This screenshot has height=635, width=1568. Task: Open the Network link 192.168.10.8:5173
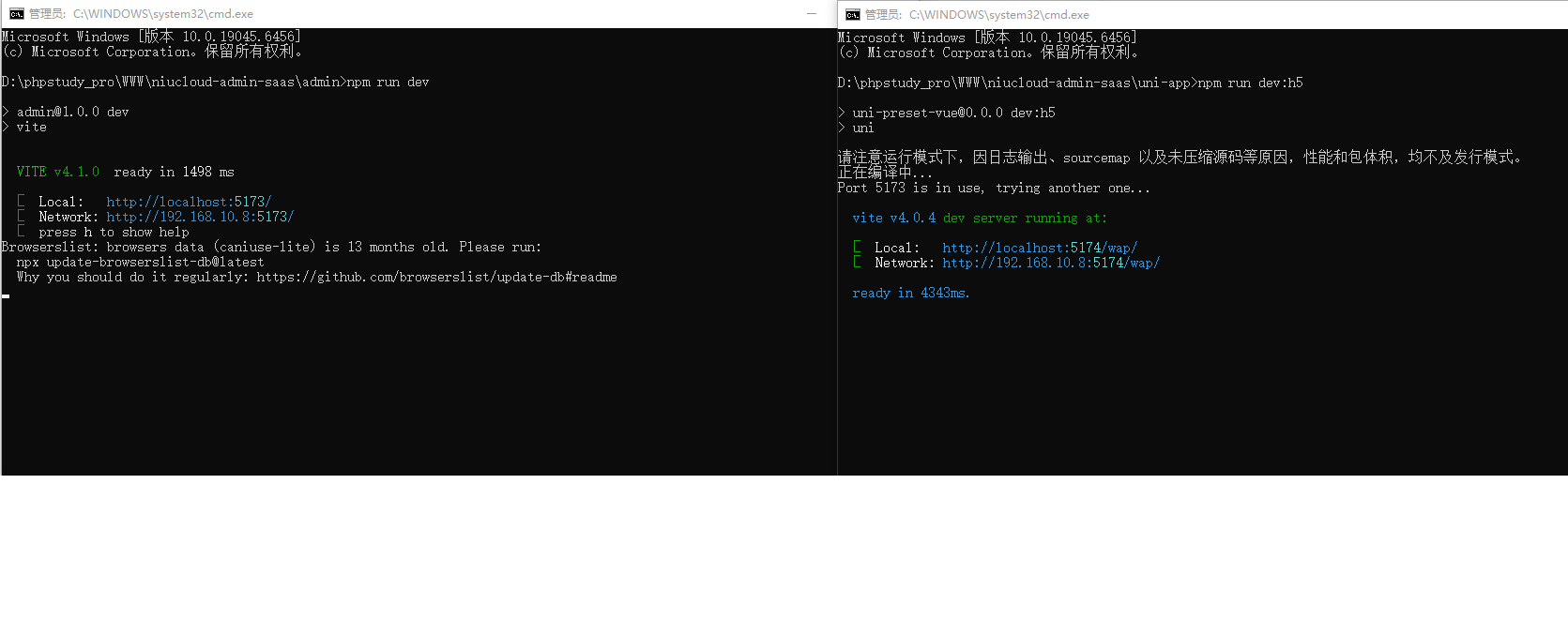pos(200,217)
